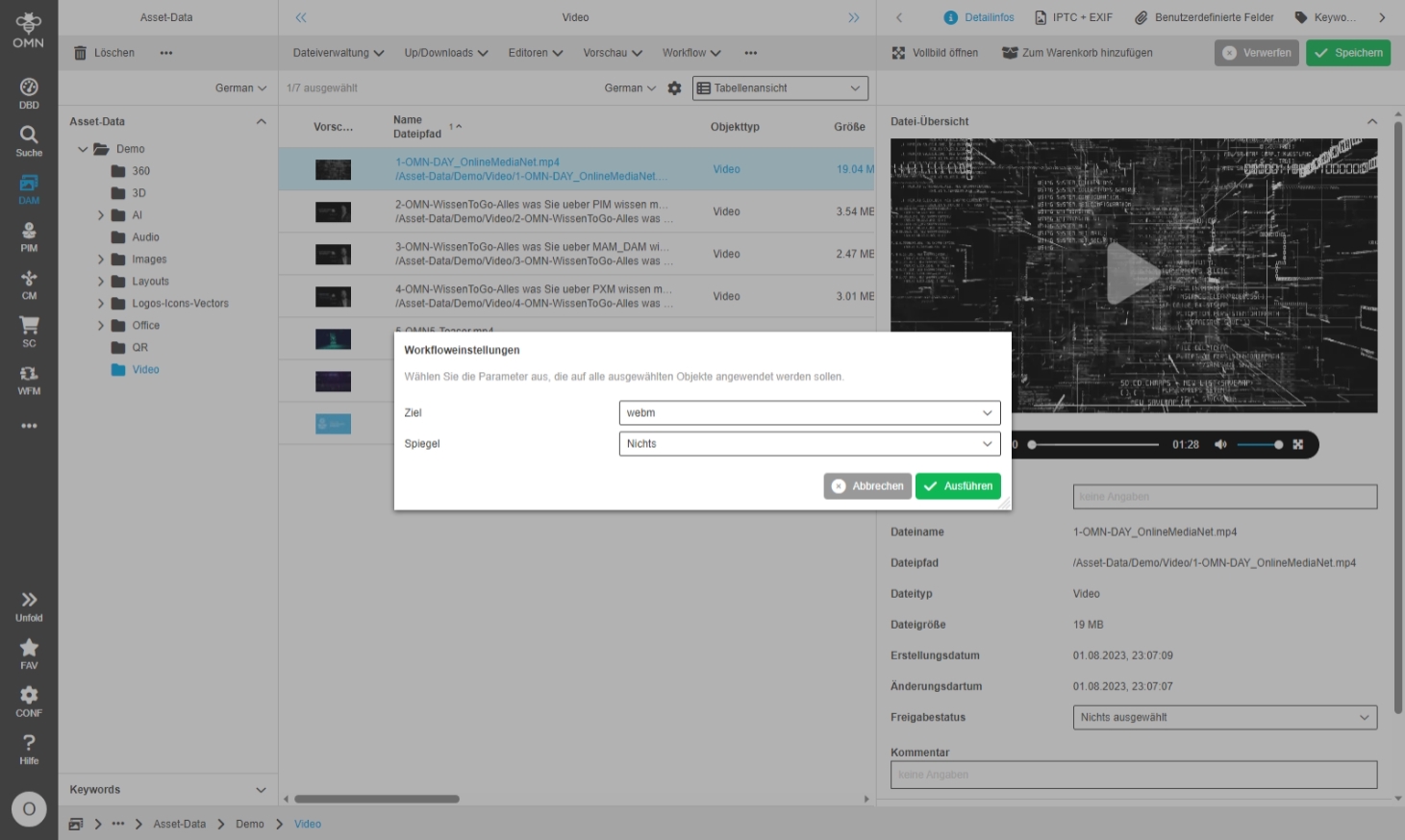
Task: Open the Dateiverwaltung menu
Action: pos(338,53)
